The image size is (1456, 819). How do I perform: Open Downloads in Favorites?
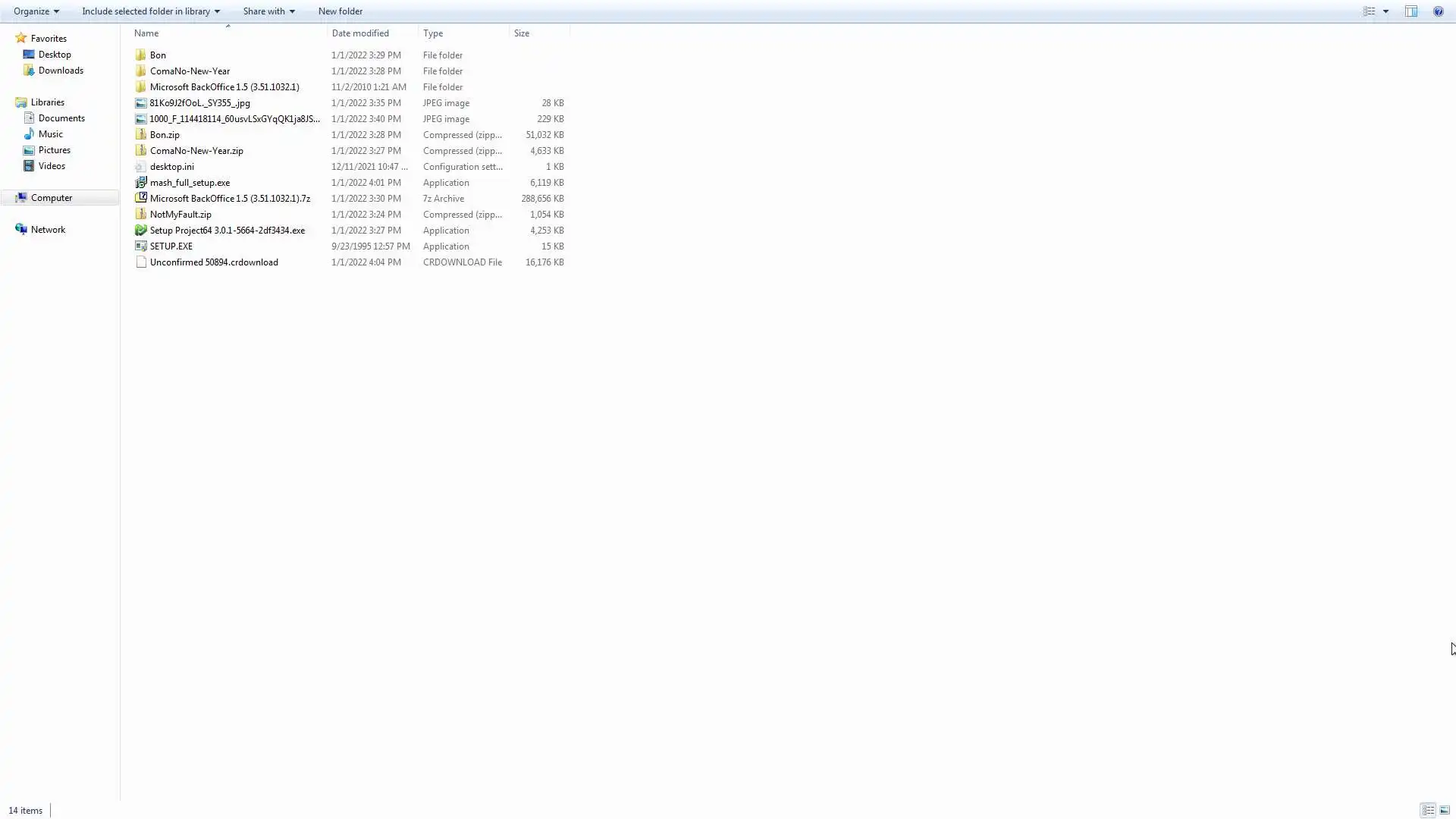[61, 71]
